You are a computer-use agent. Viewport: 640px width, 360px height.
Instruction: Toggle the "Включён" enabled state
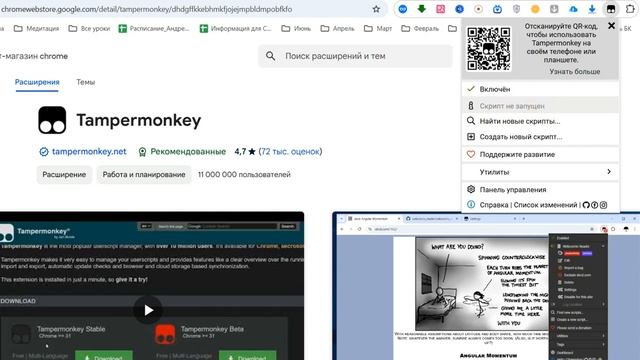[x=540, y=89]
